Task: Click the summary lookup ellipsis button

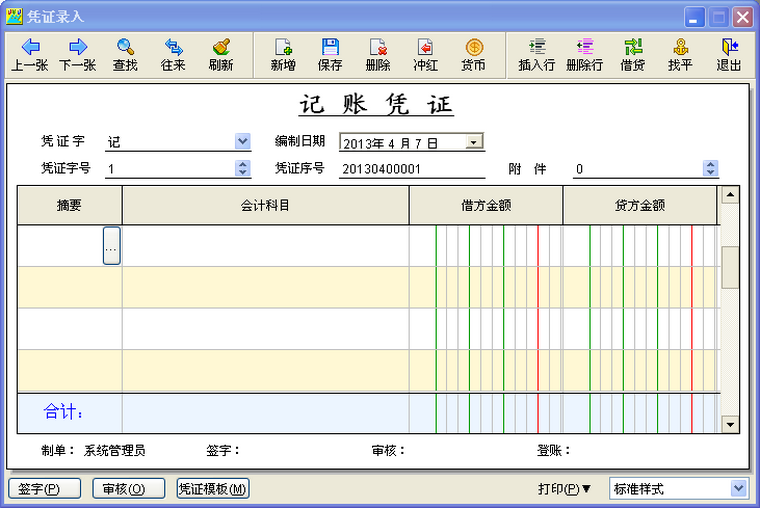Action: coord(111,246)
